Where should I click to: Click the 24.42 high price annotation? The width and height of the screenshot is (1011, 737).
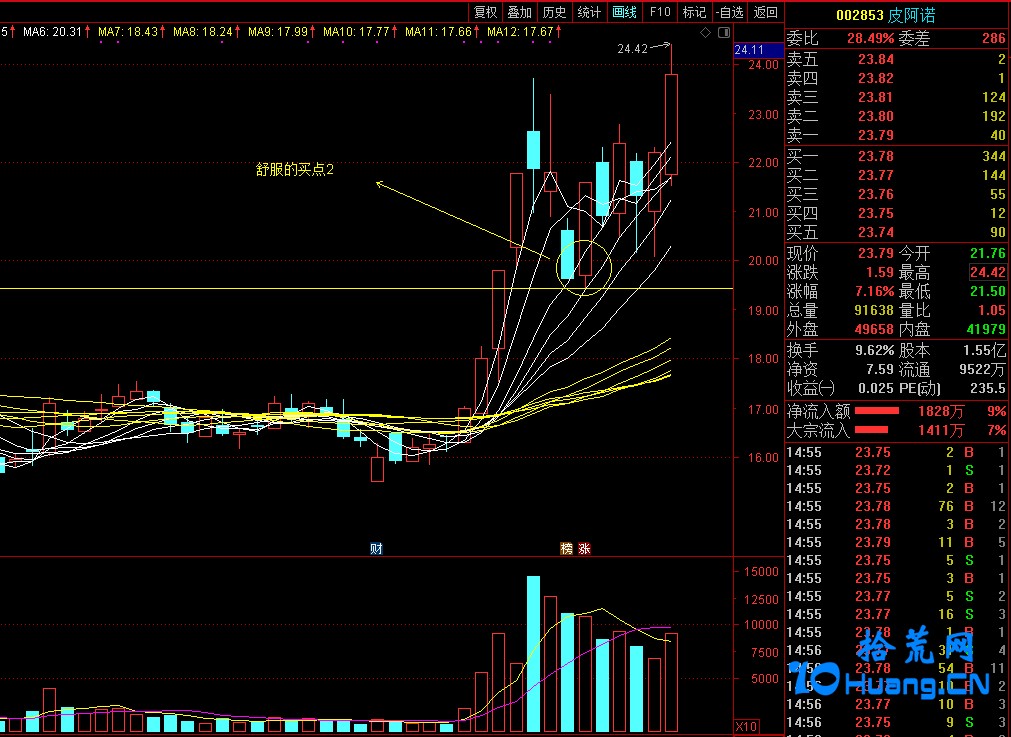click(x=632, y=49)
